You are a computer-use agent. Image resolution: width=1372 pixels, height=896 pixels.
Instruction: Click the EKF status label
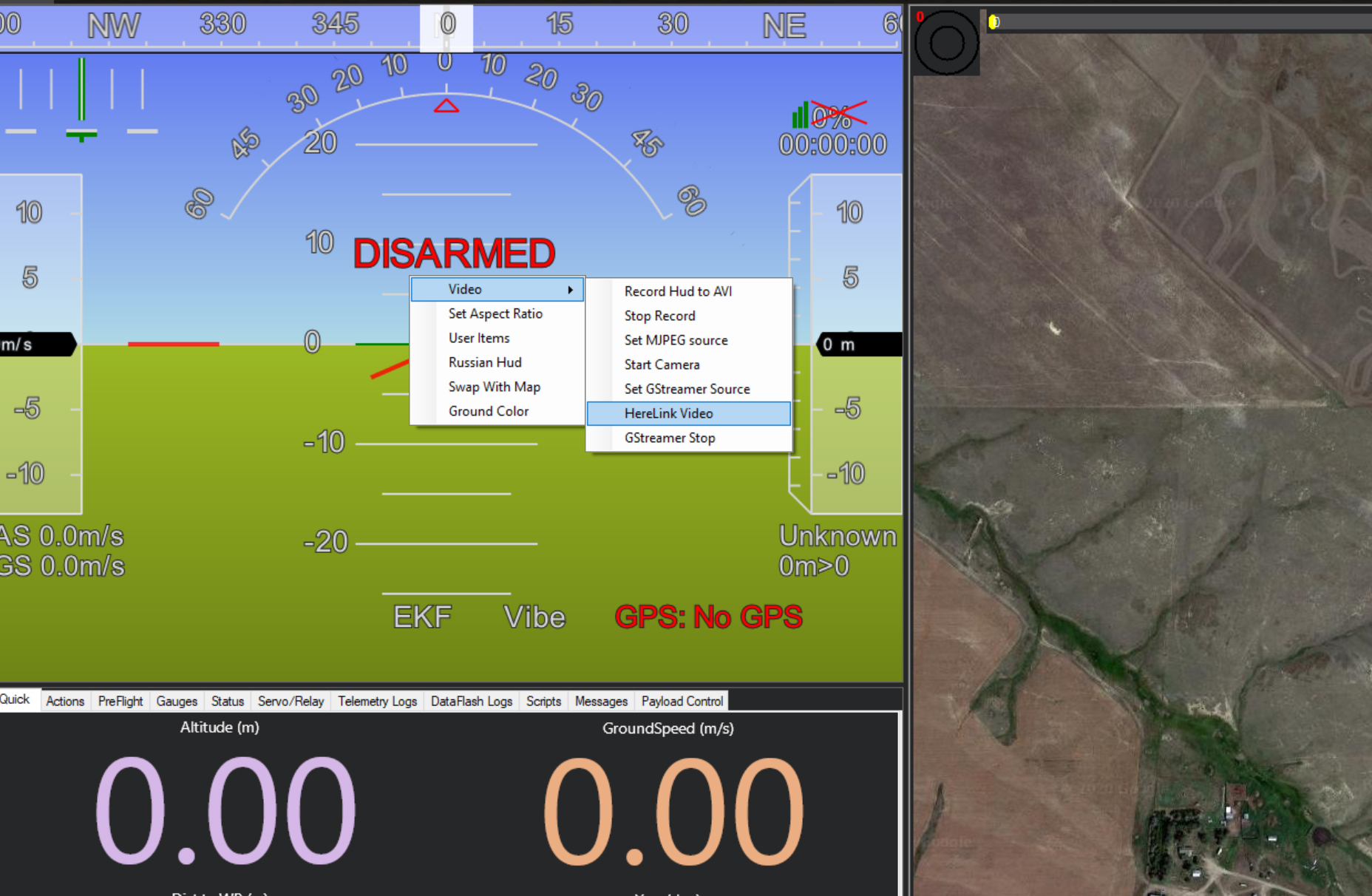(x=422, y=617)
